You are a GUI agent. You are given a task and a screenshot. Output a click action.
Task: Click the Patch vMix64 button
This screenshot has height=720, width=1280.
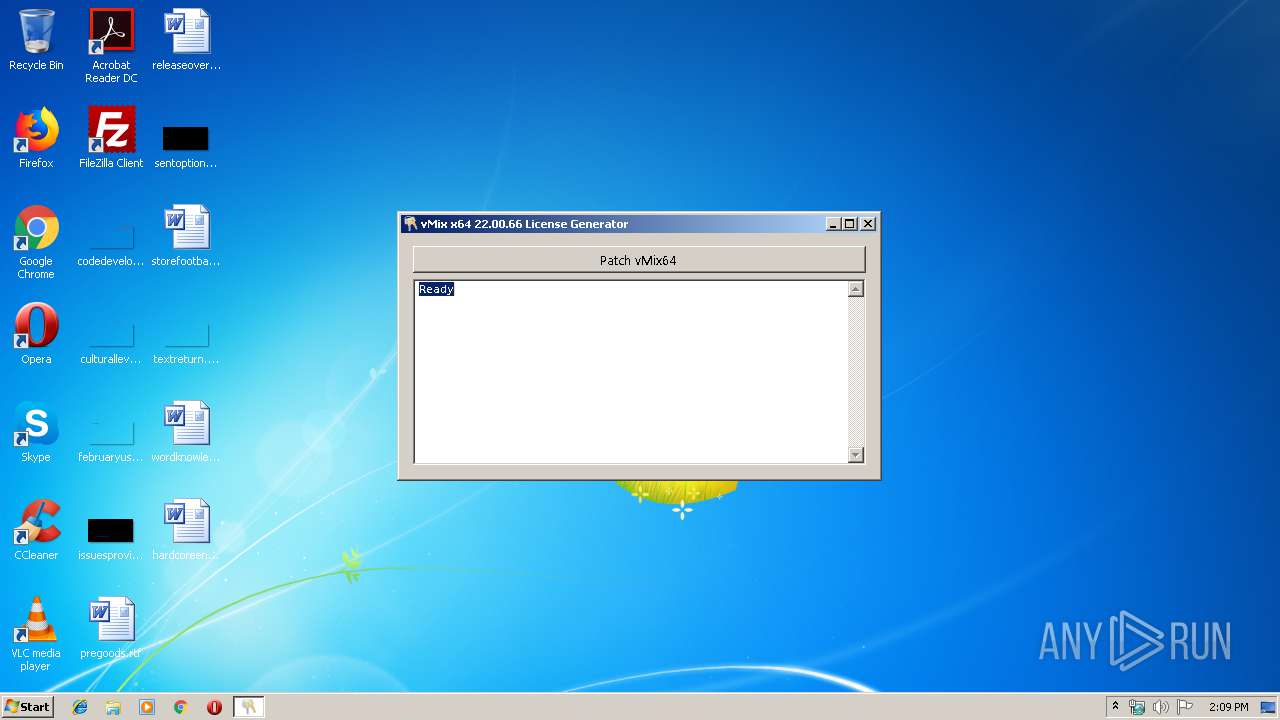pyautogui.click(x=638, y=260)
